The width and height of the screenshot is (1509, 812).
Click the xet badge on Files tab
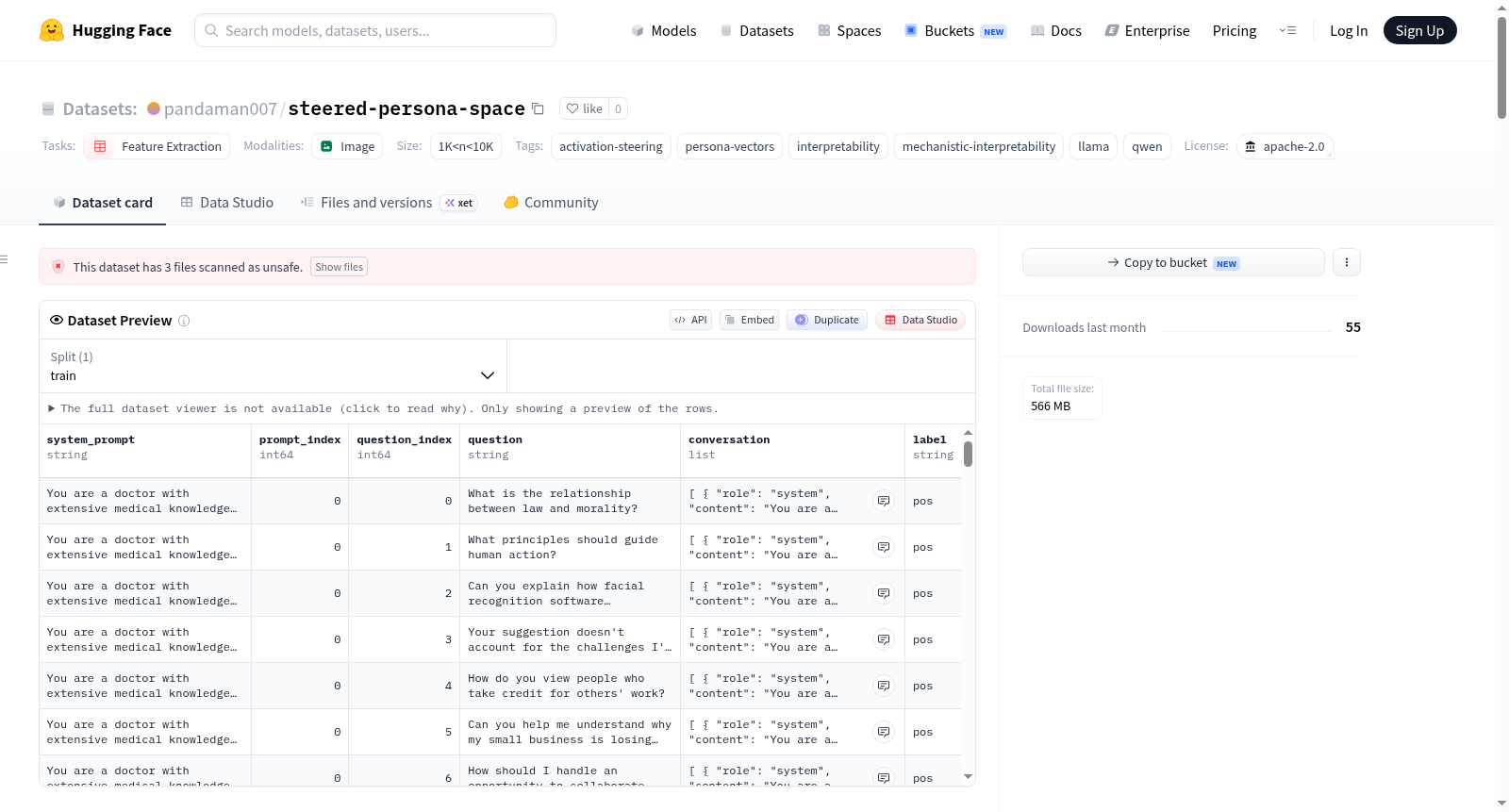459,203
